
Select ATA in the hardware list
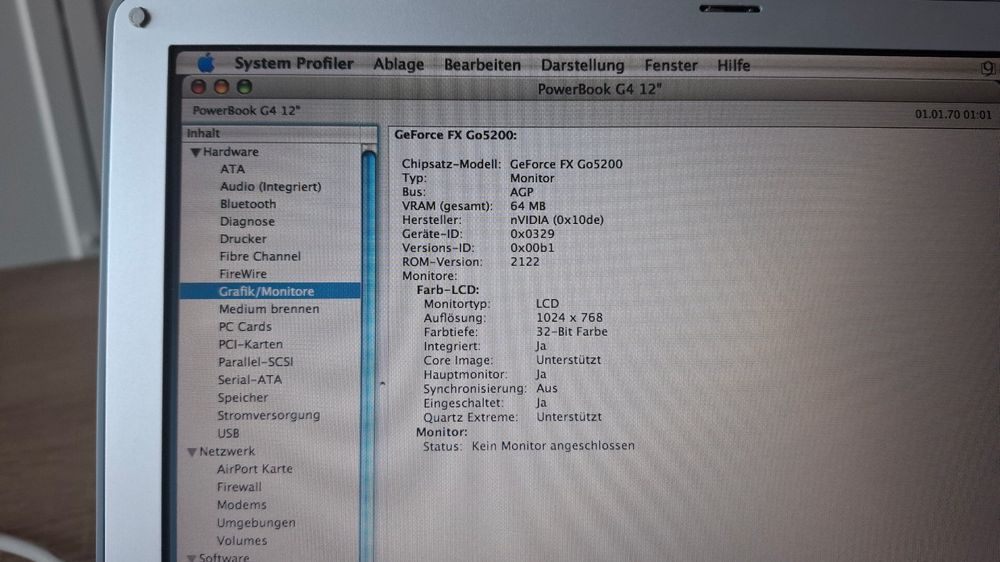[x=232, y=169]
